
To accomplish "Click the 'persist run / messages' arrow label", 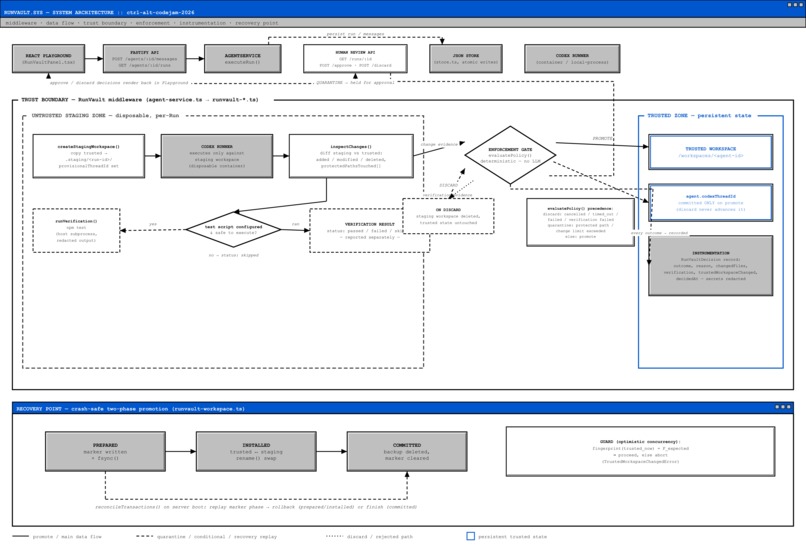I will 356,34.
